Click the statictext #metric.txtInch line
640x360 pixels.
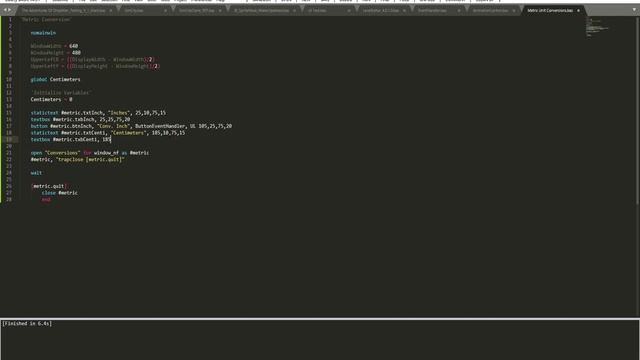[98, 113]
